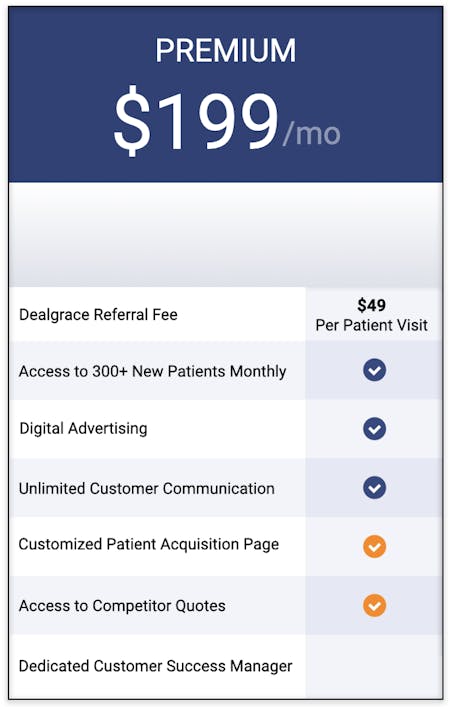Click the Dedicated Customer Success Manager label
The image size is (450, 707).
point(156,666)
